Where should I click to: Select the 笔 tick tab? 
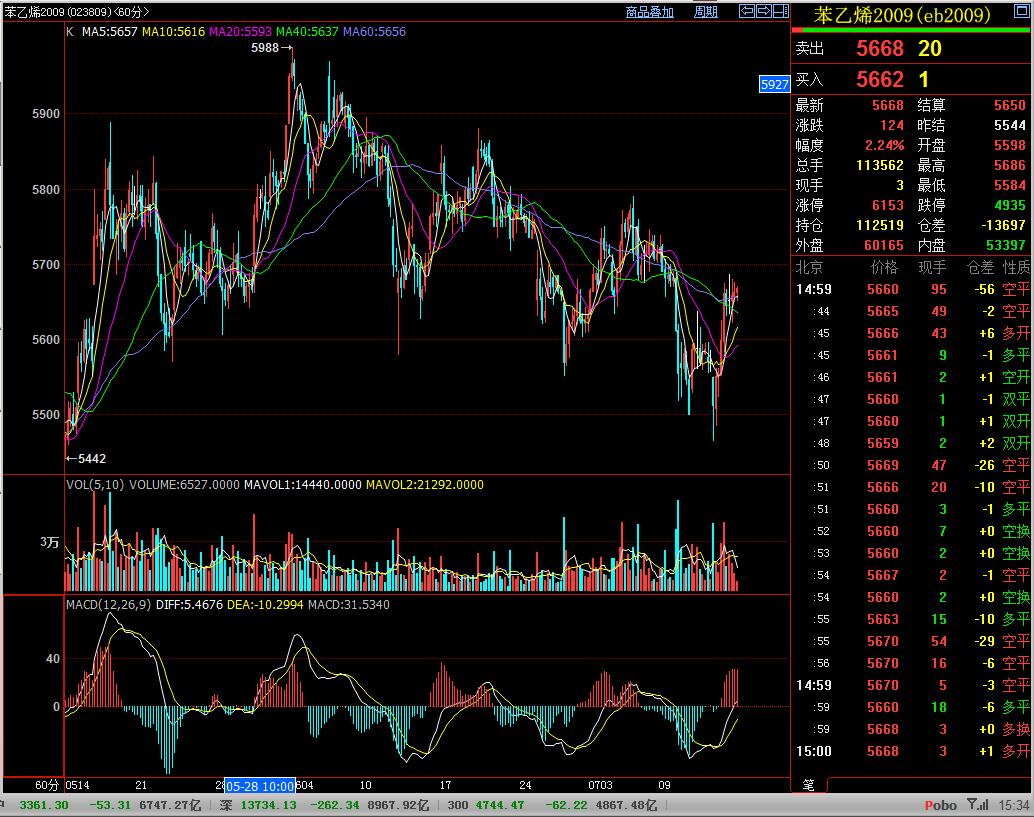[808, 785]
